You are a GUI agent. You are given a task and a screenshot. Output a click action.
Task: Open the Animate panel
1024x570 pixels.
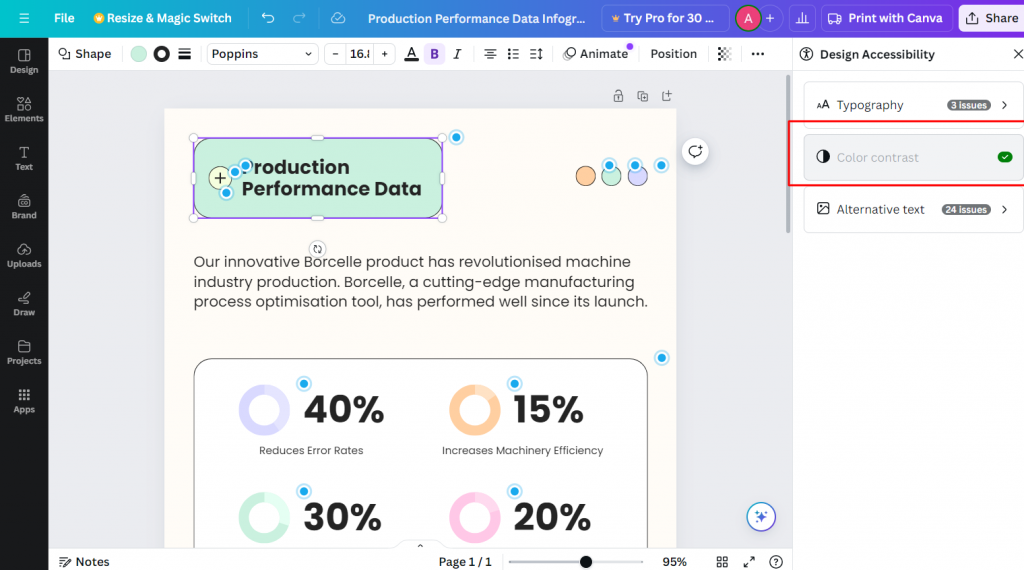pyautogui.click(x=596, y=54)
